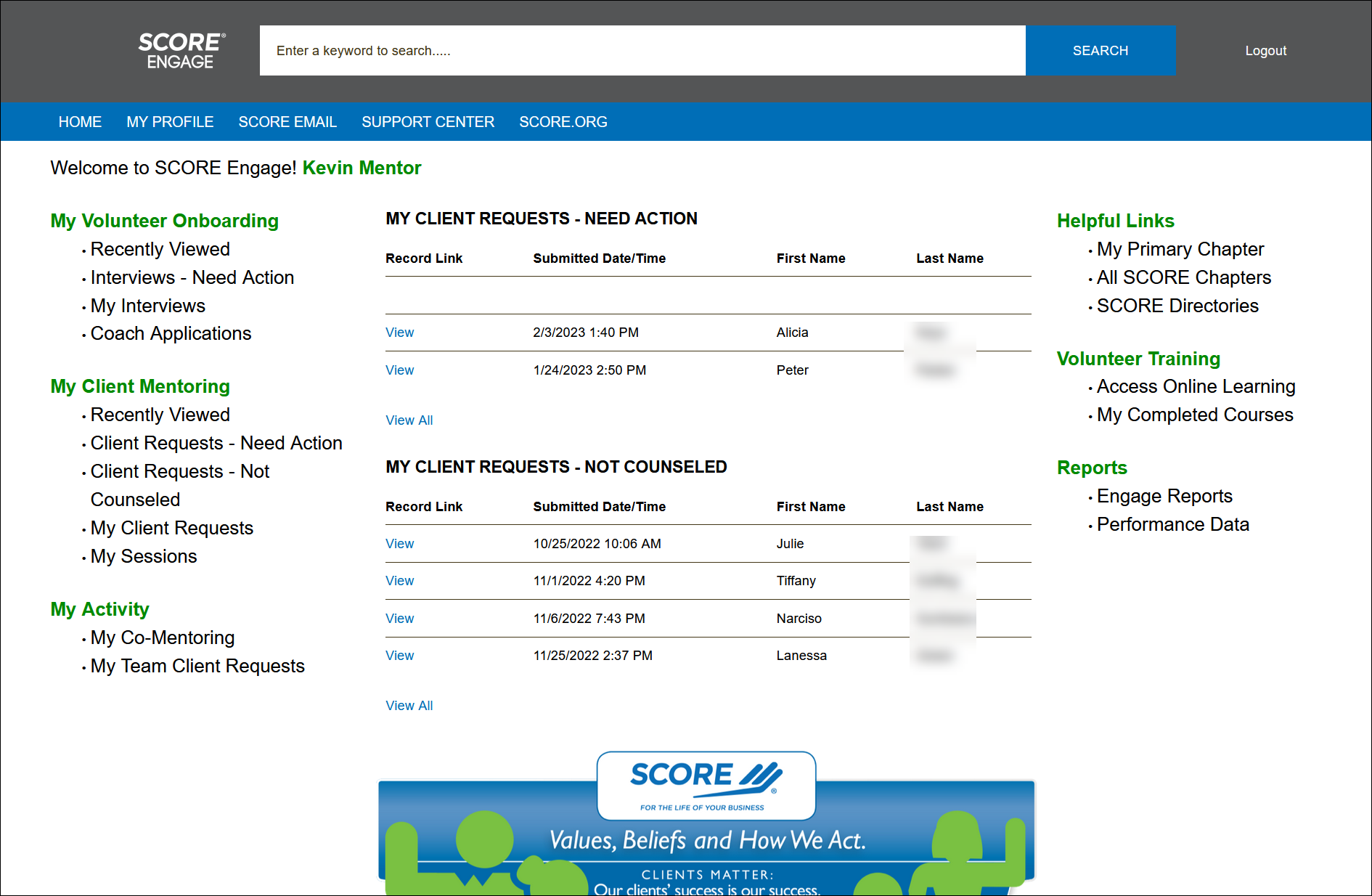Open All SCORE Chapters link
Screen dimensions: 1372x896
1184,277
